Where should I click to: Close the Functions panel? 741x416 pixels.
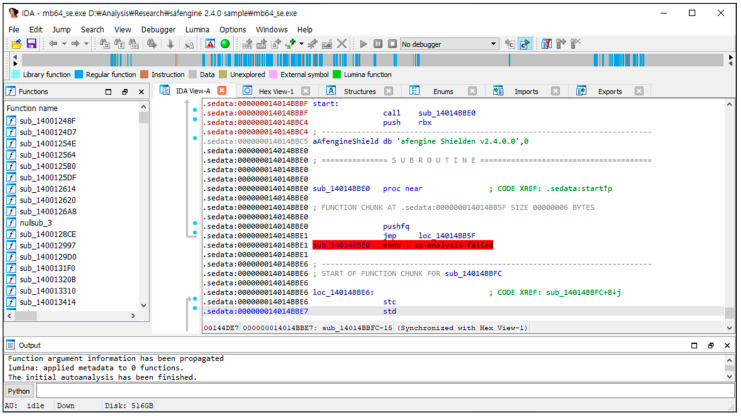click(141, 92)
